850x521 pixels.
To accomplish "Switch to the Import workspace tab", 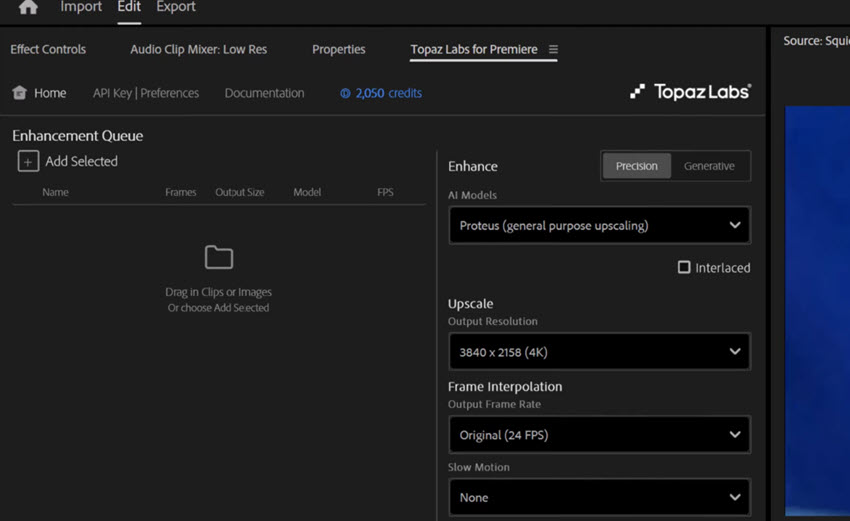I will tap(81, 7).
